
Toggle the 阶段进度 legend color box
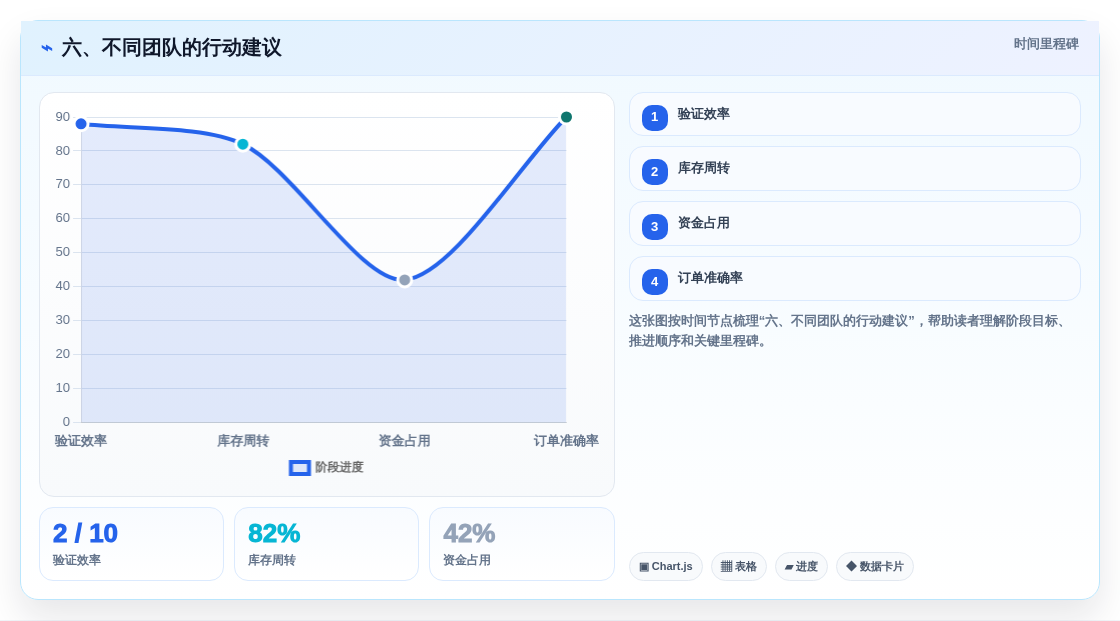(x=300, y=468)
